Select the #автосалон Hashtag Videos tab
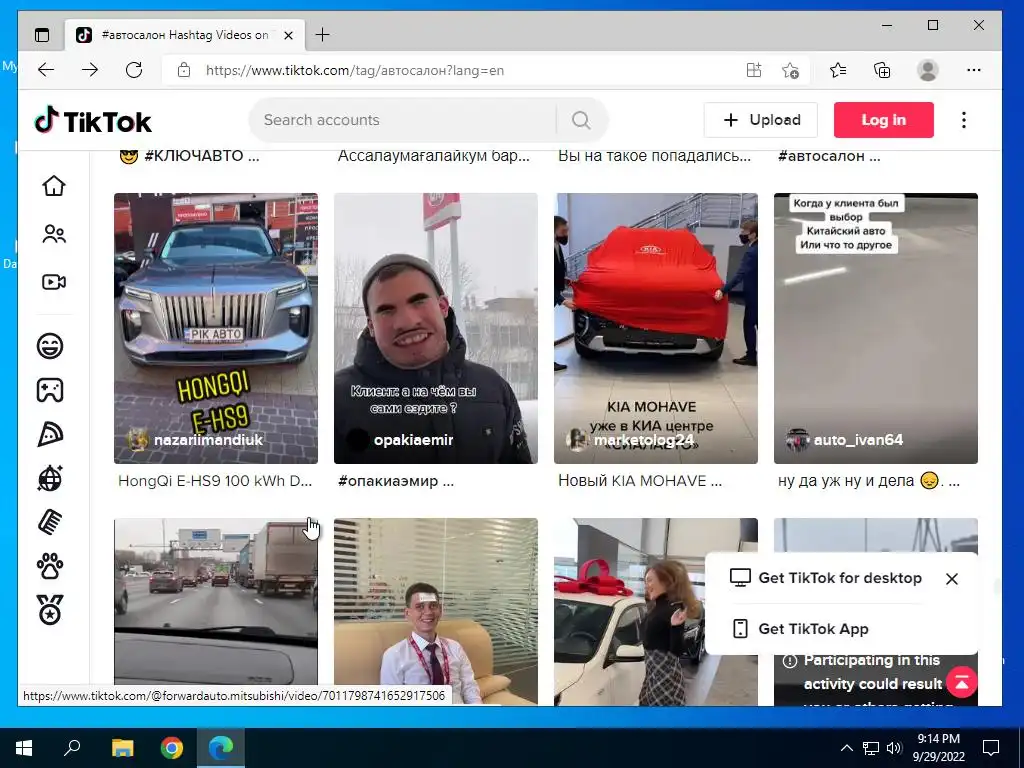Viewport: 1024px width, 768px height. (185, 35)
